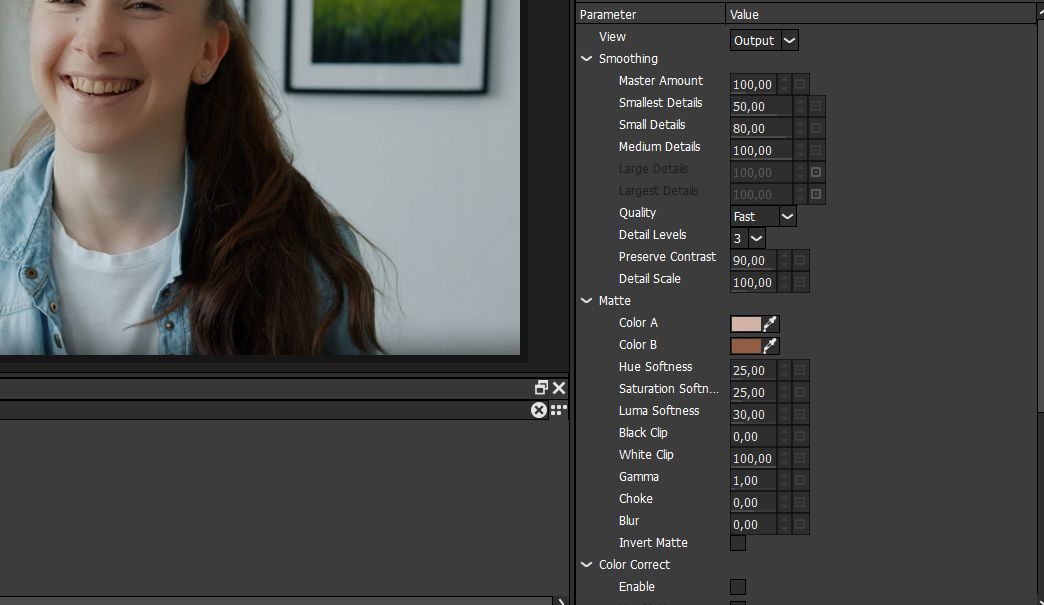The width and height of the screenshot is (1044, 605).
Task: Pick Color A with the eyedropper
Action: [x=770, y=323]
